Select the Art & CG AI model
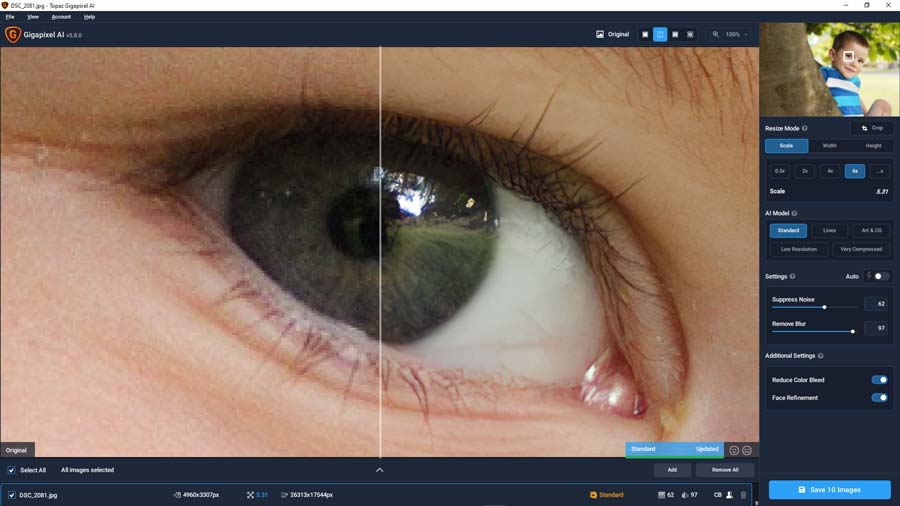The width and height of the screenshot is (900, 506). [871, 231]
